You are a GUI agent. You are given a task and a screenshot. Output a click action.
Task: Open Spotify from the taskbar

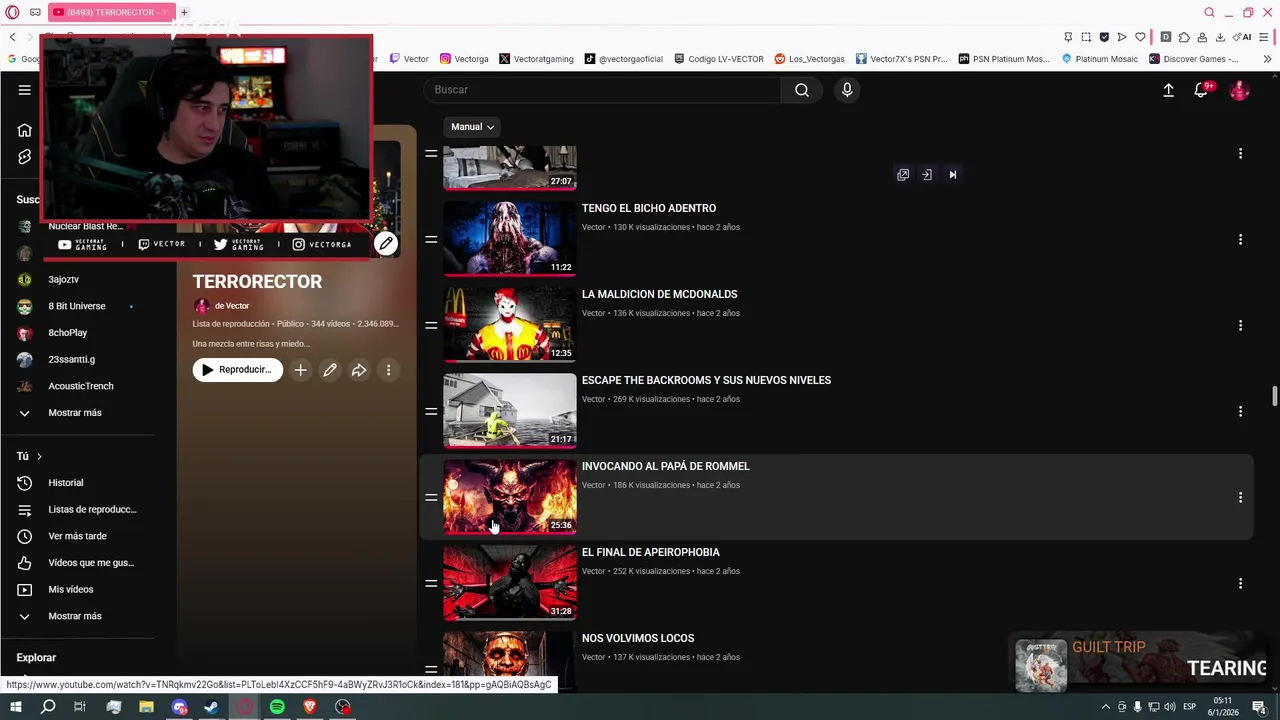coord(277,707)
